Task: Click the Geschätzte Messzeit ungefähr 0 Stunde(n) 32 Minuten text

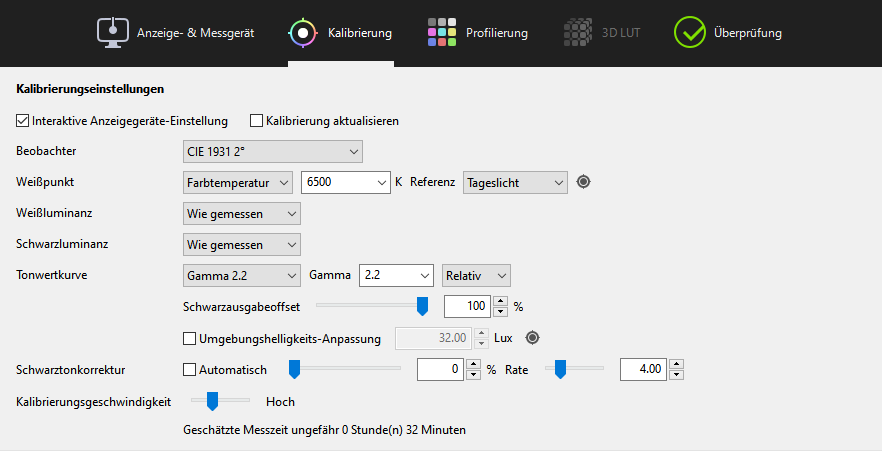Action: [325, 430]
